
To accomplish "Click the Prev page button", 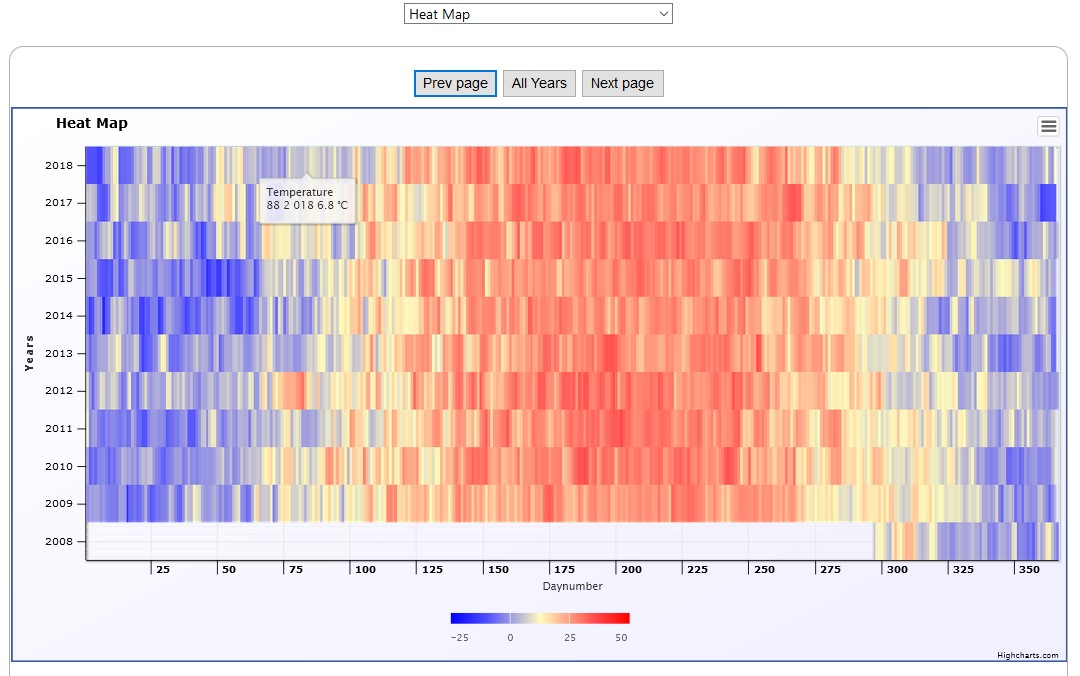I will click(455, 84).
